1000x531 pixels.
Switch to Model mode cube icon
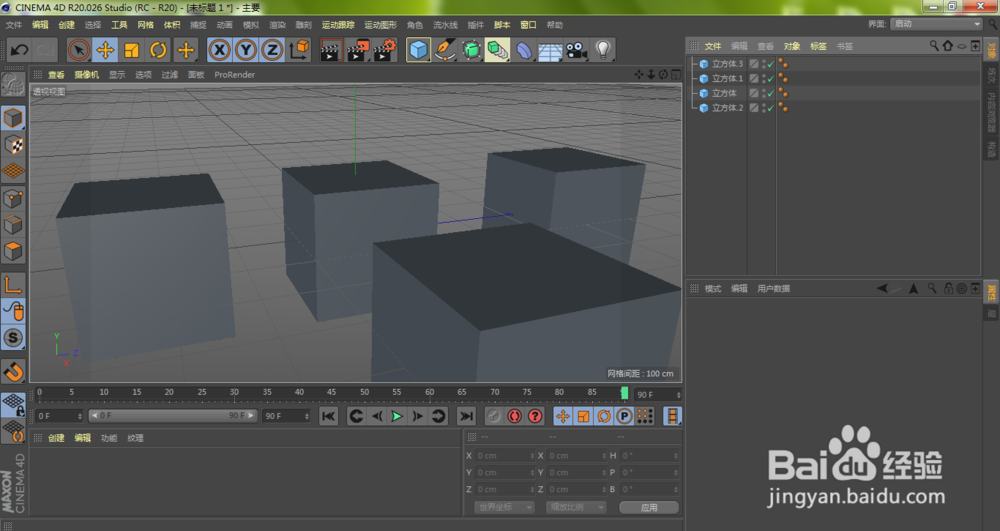[13, 118]
